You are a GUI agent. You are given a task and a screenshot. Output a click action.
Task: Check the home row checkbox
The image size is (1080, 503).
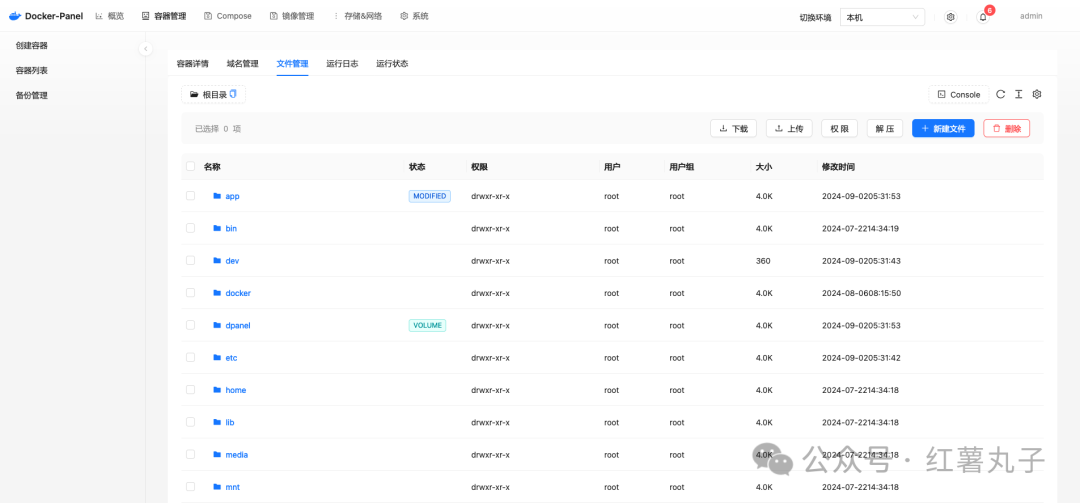191,390
